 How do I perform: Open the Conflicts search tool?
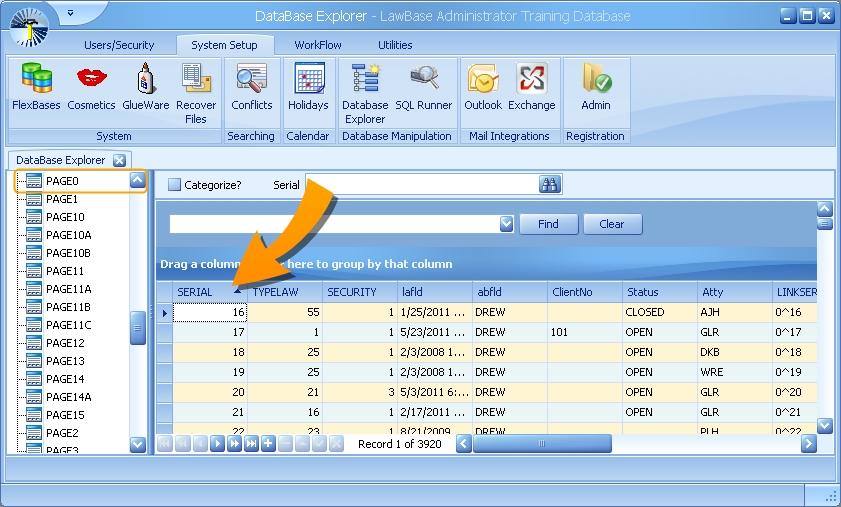[x=252, y=87]
